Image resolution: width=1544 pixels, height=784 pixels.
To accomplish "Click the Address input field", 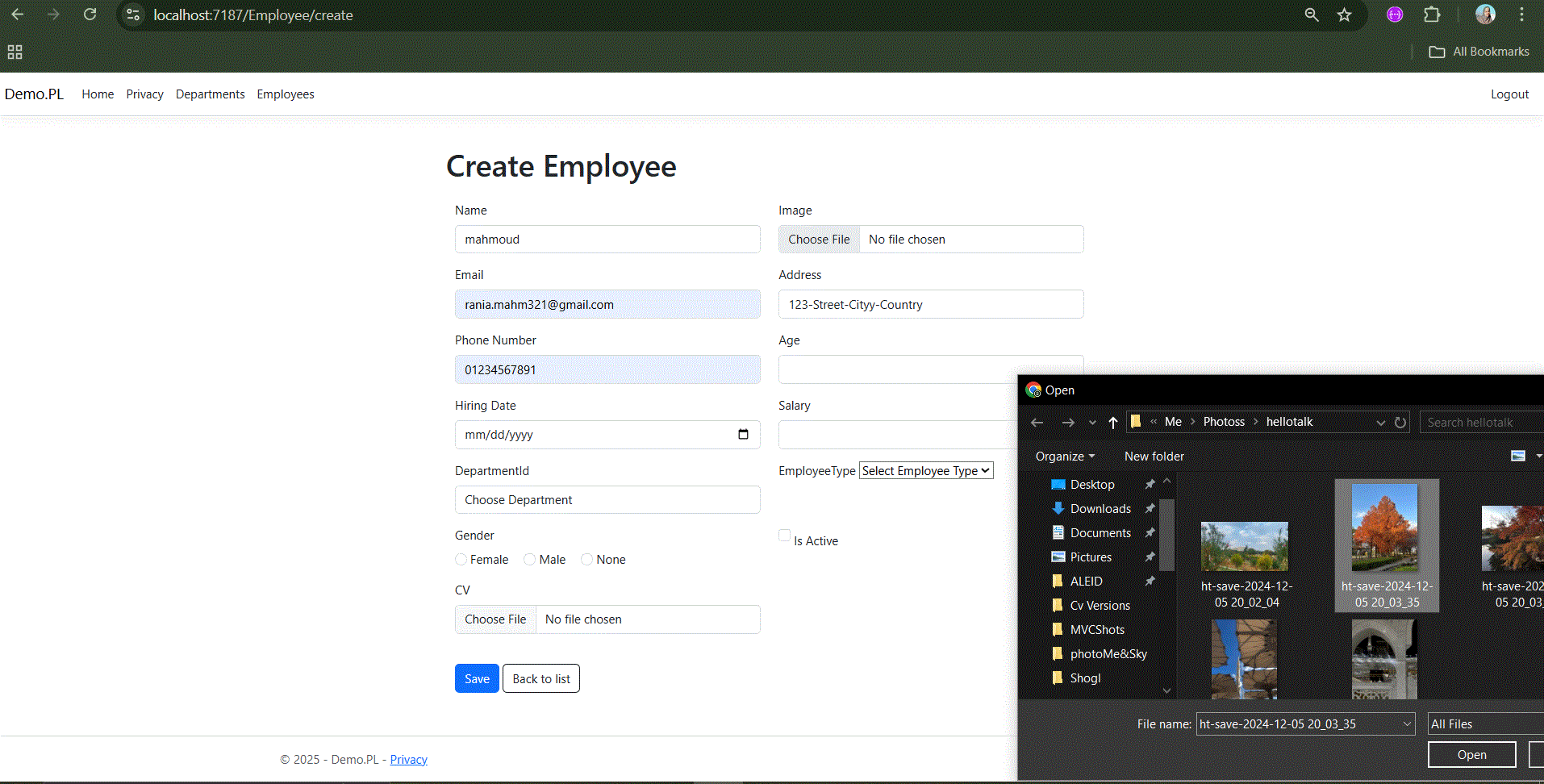I will [x=931, y=304].
